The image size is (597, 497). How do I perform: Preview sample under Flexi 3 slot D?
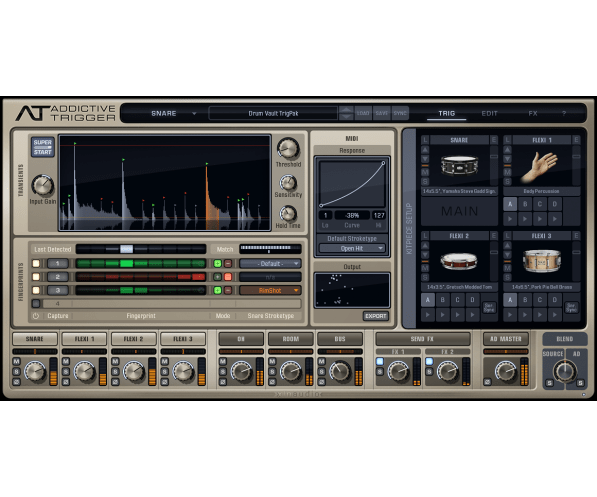tap(555, 315)
